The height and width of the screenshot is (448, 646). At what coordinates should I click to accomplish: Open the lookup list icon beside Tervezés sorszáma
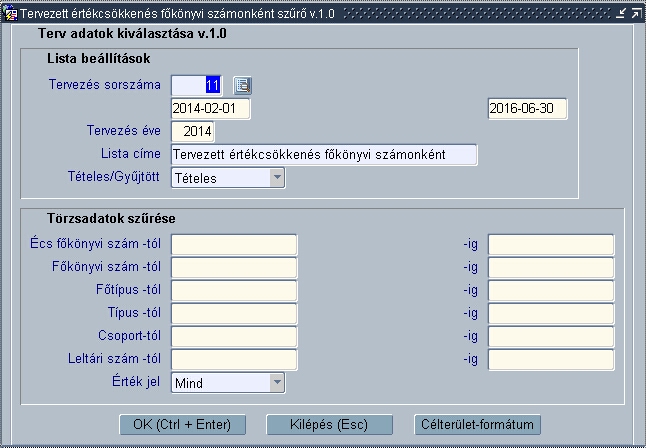click(243, 85)
